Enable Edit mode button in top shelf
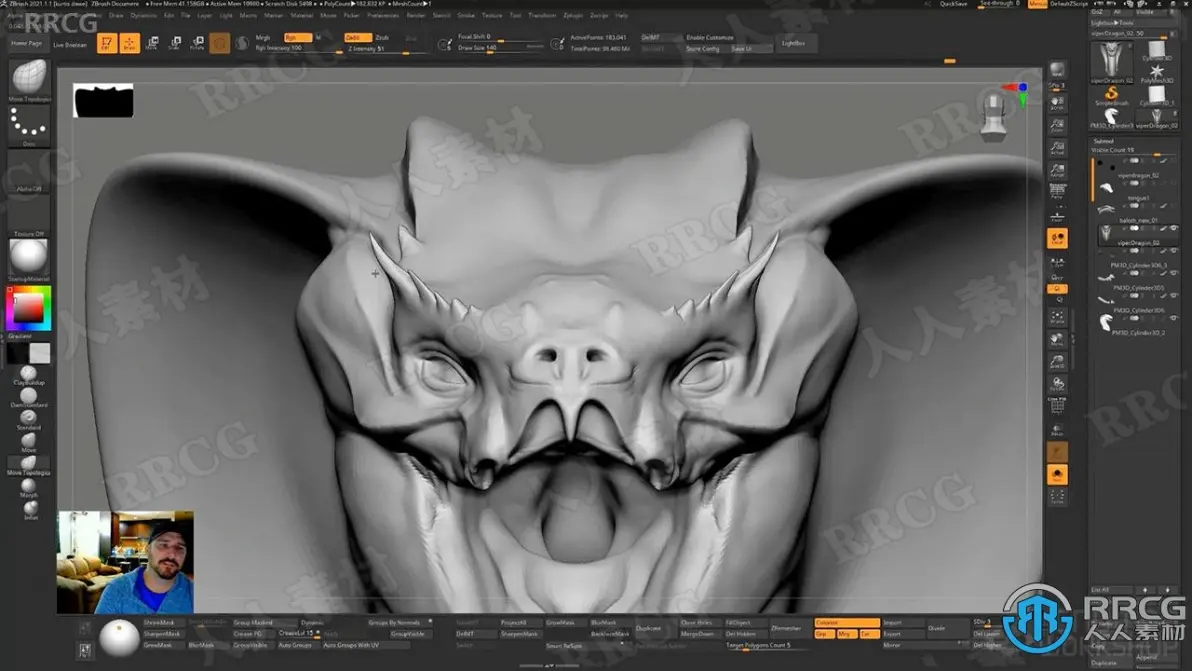This screenshot has height=671, width=1192. [x=106, y=43]
